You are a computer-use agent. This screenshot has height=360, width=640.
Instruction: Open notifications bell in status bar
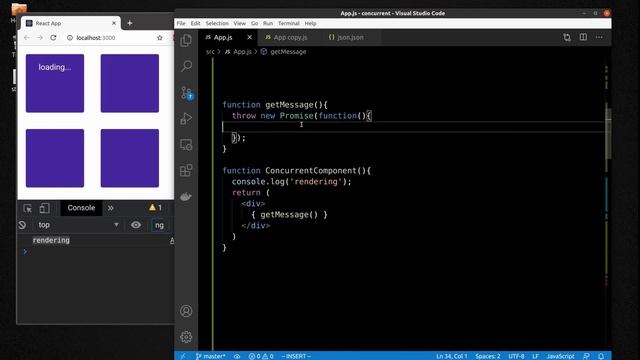coord(601,356)
